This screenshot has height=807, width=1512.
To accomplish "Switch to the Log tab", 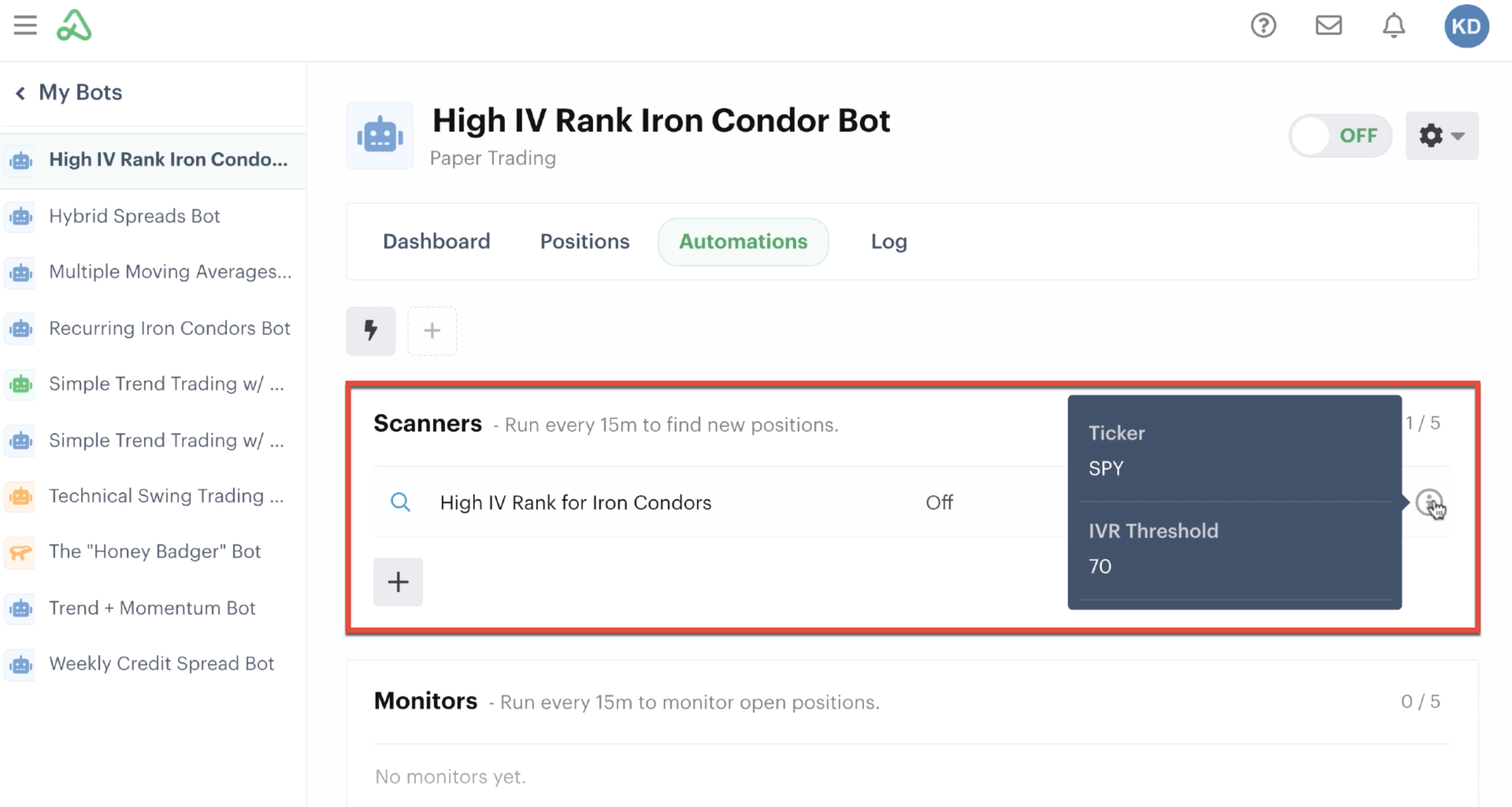I will tap(889, 242).
